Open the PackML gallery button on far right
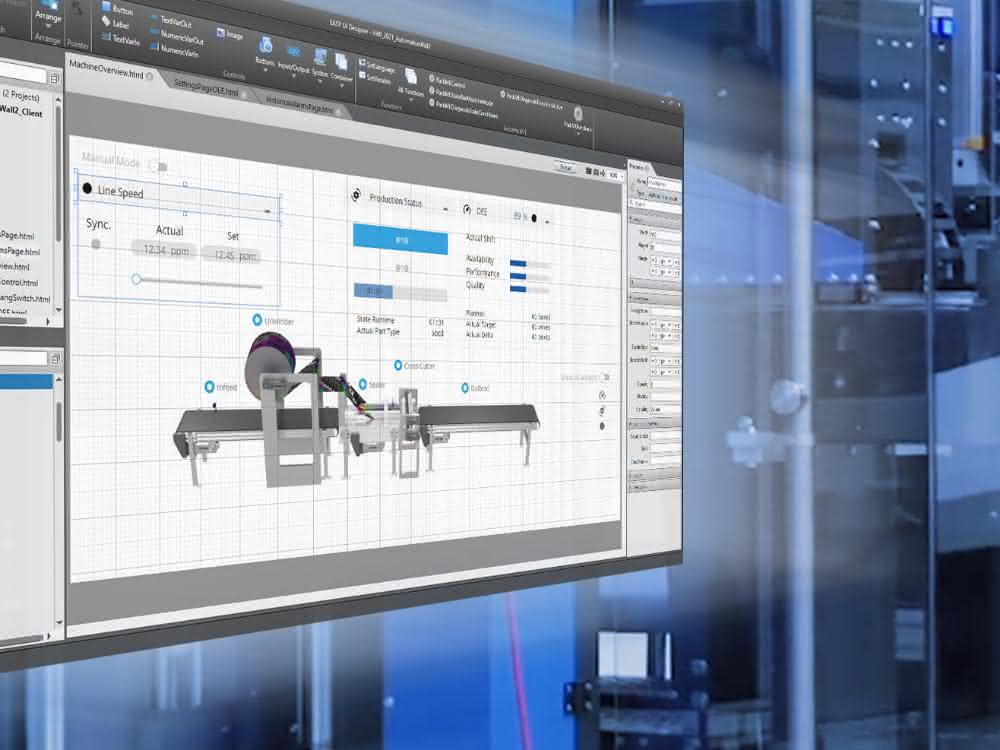 tap(578, 119)
